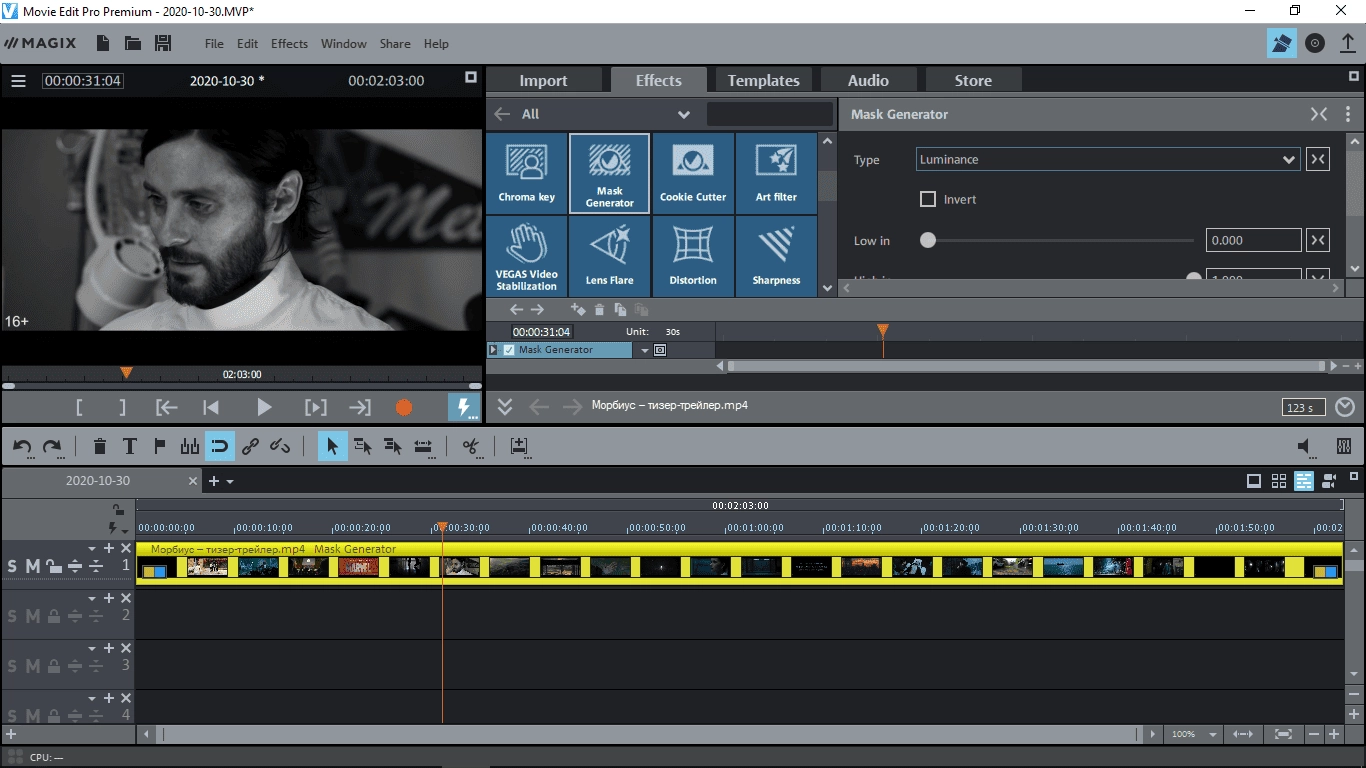The width and height of the screenshot is (1366, 768).
Task: Open track 1 options dropdown arrow
Action: click(x=92, y=548)
